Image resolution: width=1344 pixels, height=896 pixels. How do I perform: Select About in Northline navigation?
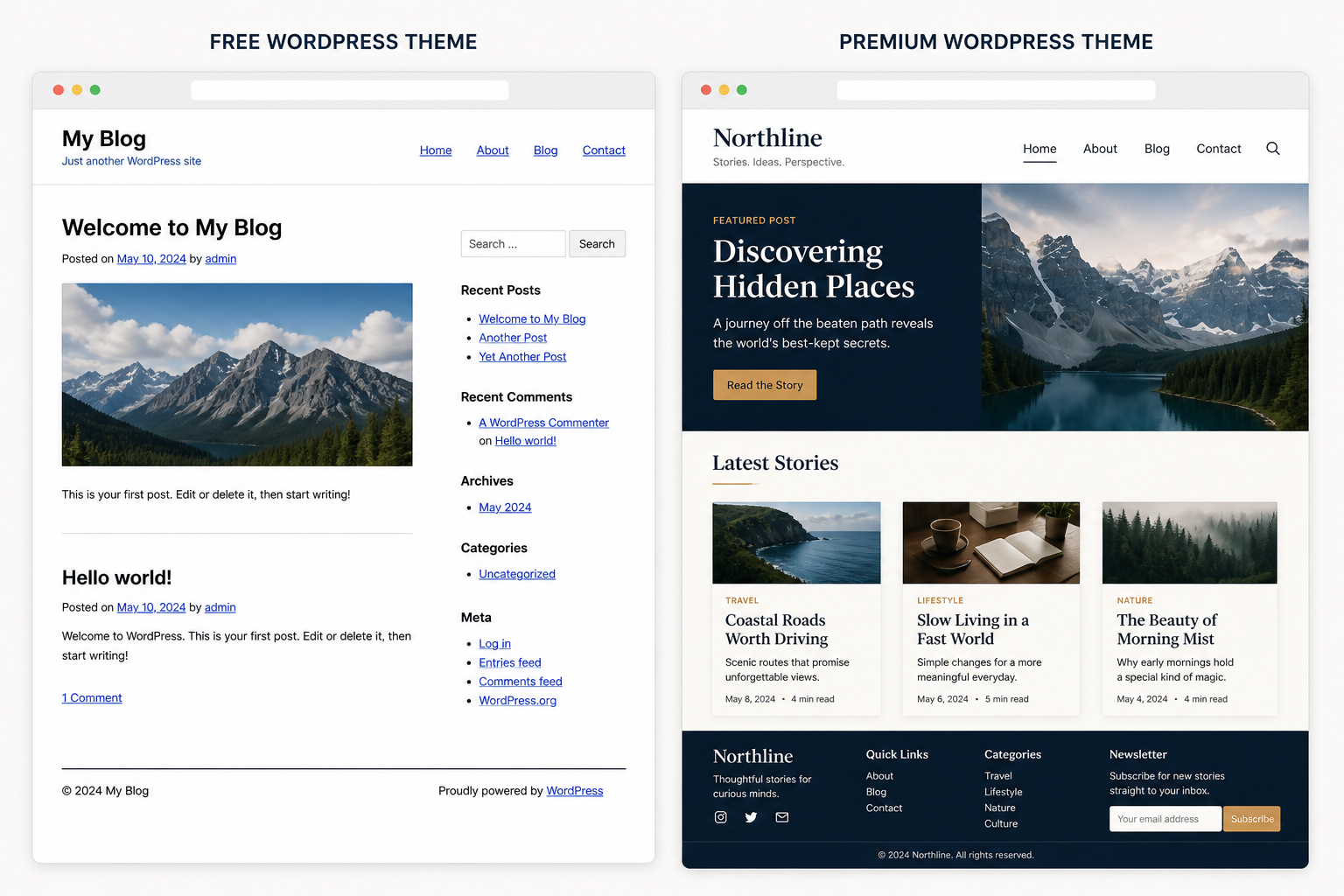coord(1100,149)
